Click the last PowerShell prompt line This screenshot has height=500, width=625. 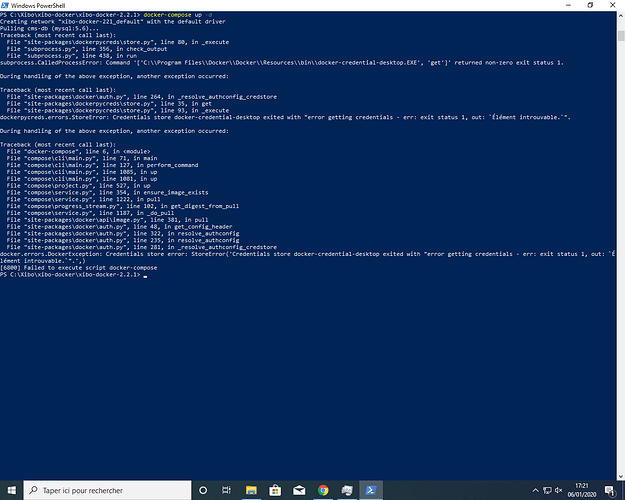click(x=74, y=275)
